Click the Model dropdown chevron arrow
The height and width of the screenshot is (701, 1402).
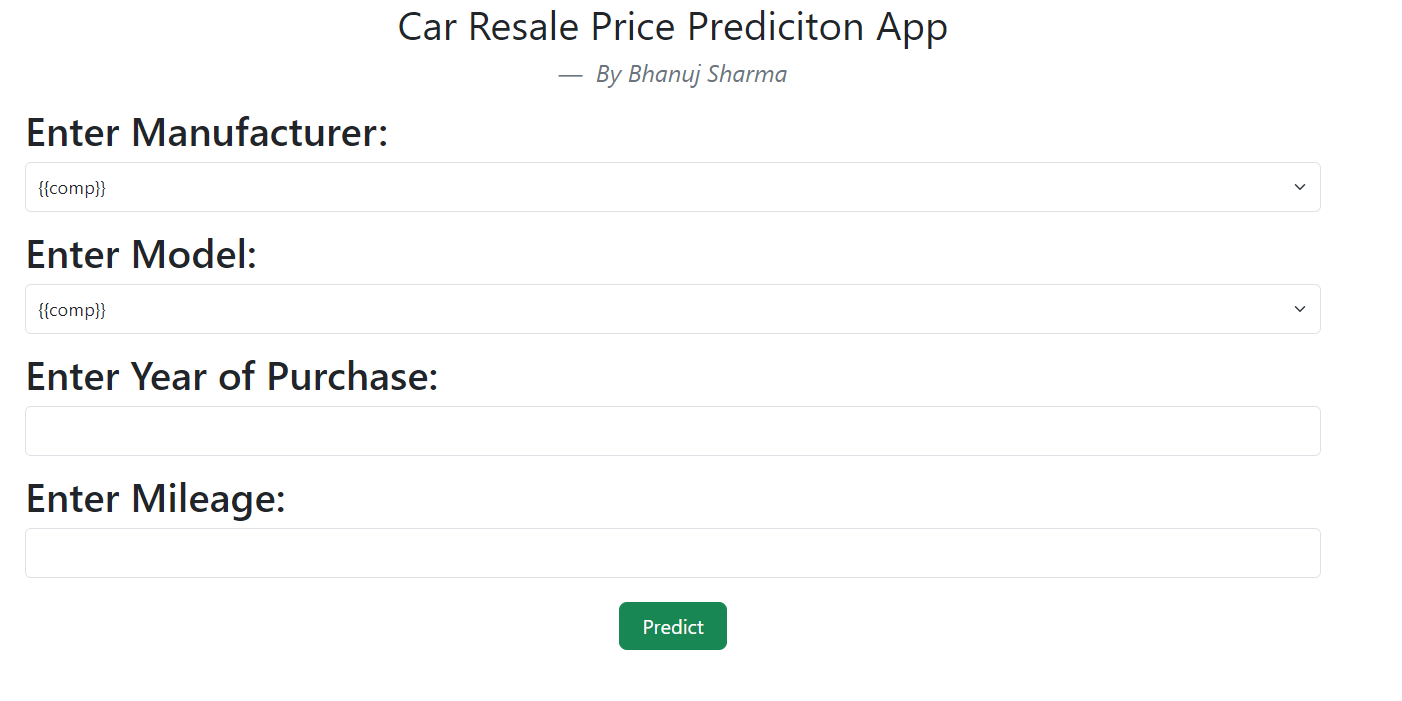tap(1299, 309)
